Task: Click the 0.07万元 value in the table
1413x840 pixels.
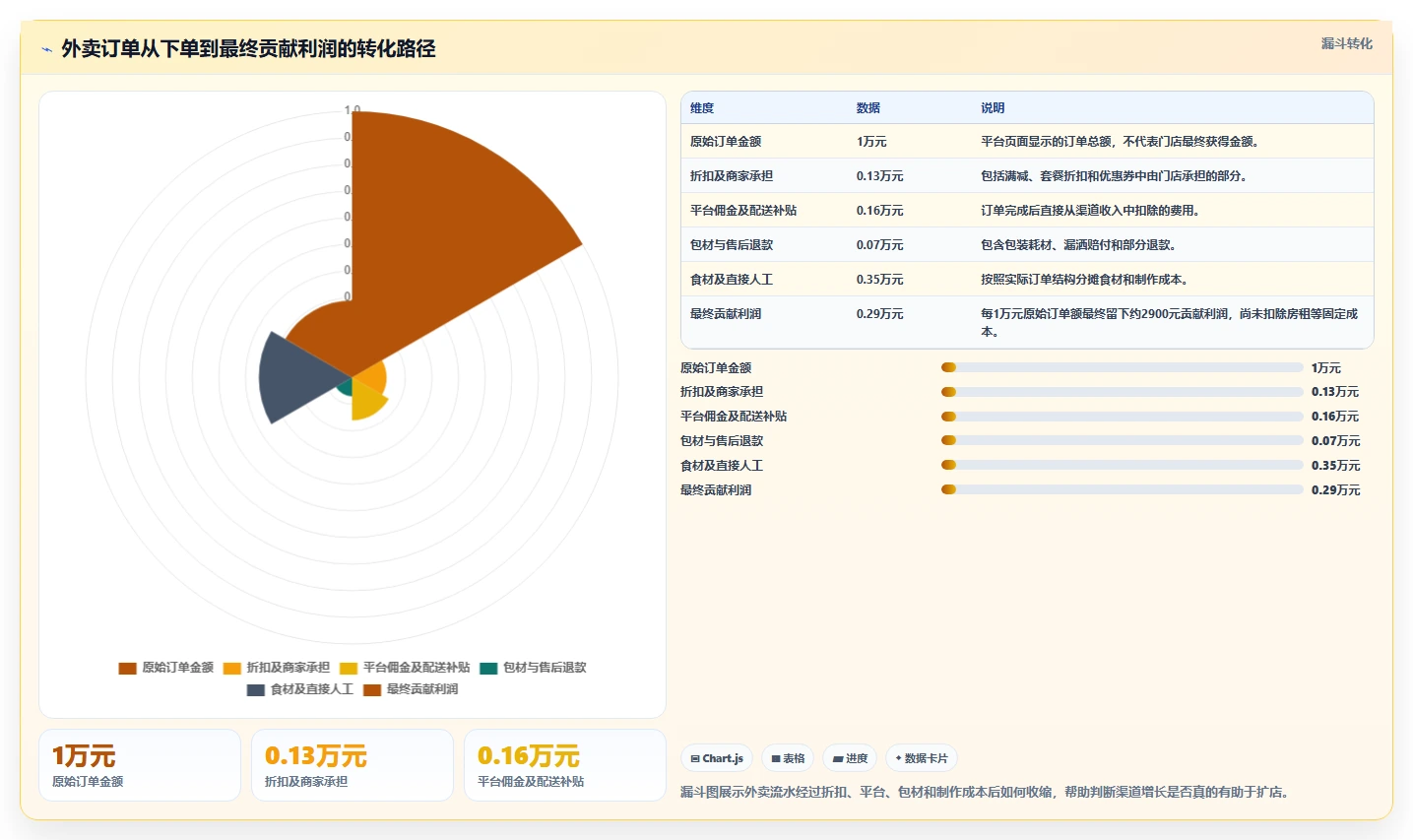Action: pyautogui.click(x=879, y=245)
